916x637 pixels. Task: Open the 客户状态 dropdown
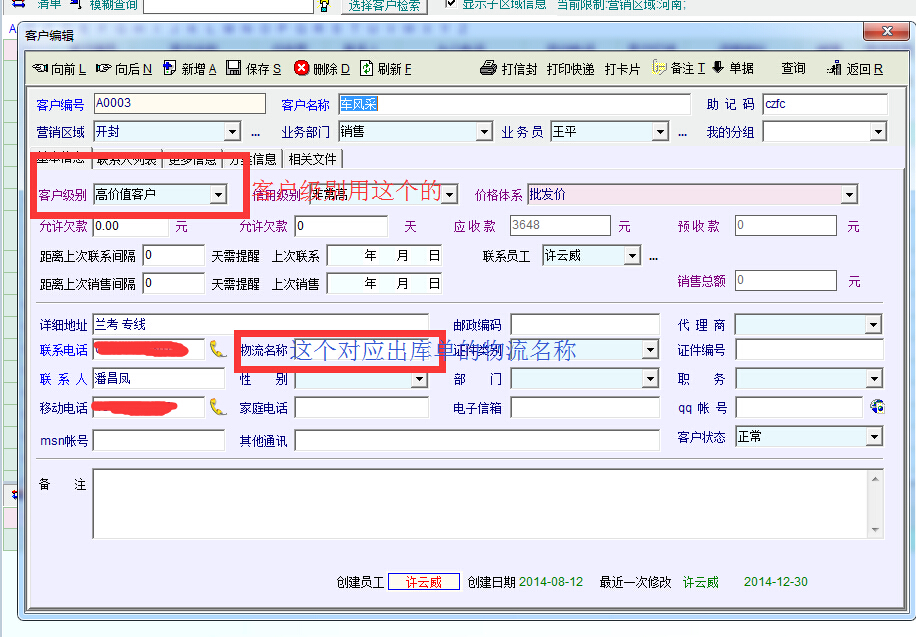click(874, 437)
